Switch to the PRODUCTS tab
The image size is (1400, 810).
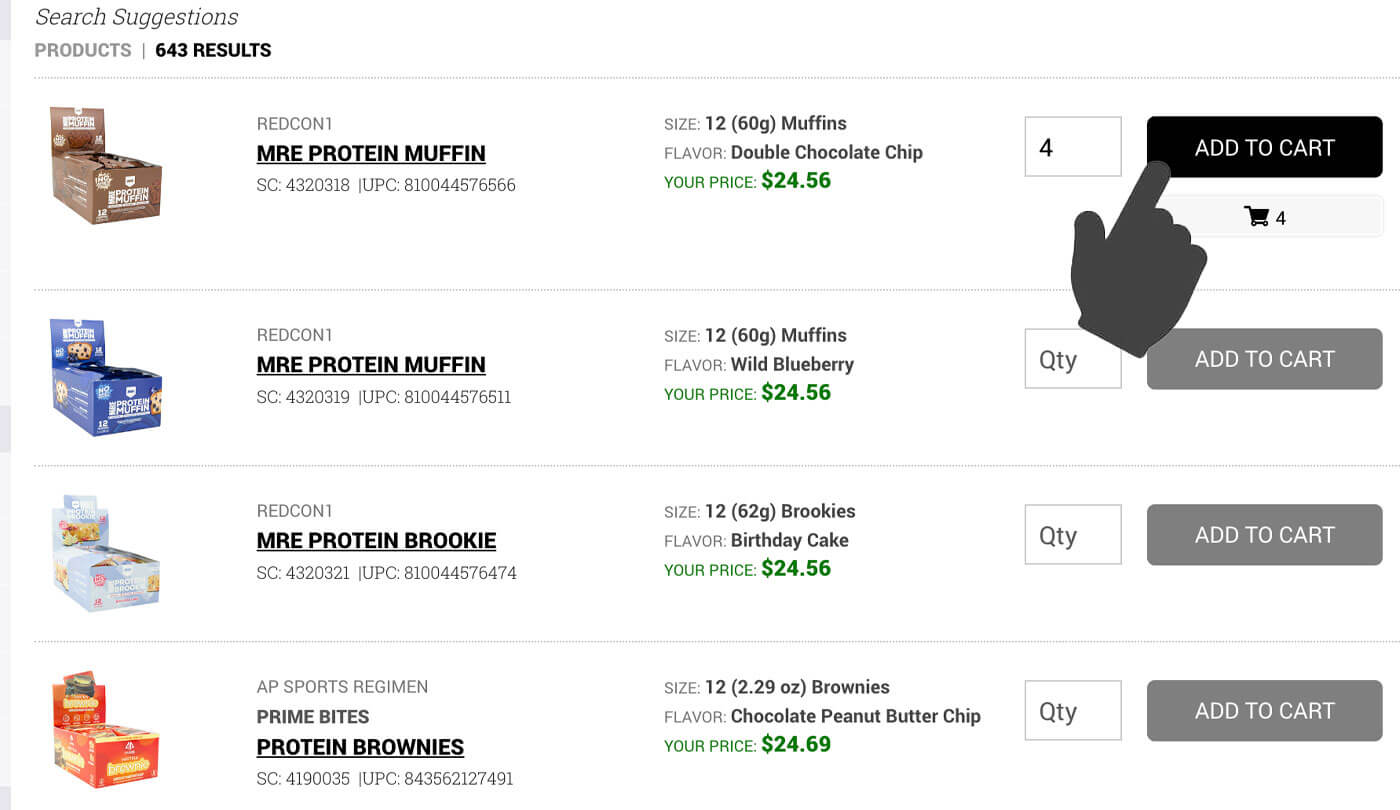(82, 50)
